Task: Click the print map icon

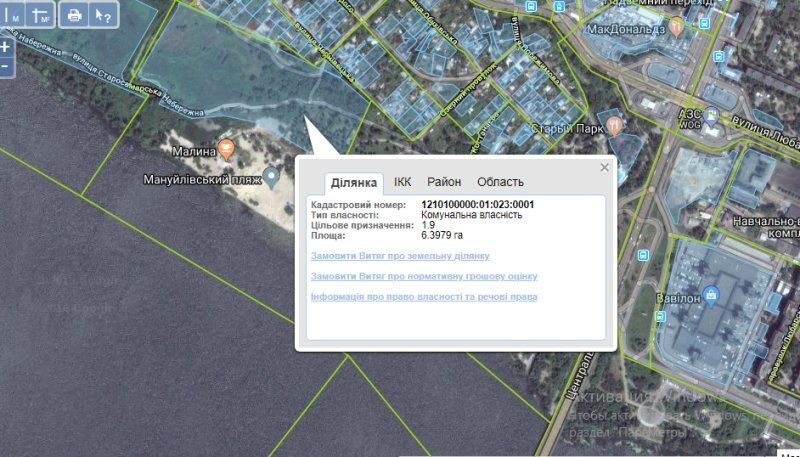Action: 73,15
